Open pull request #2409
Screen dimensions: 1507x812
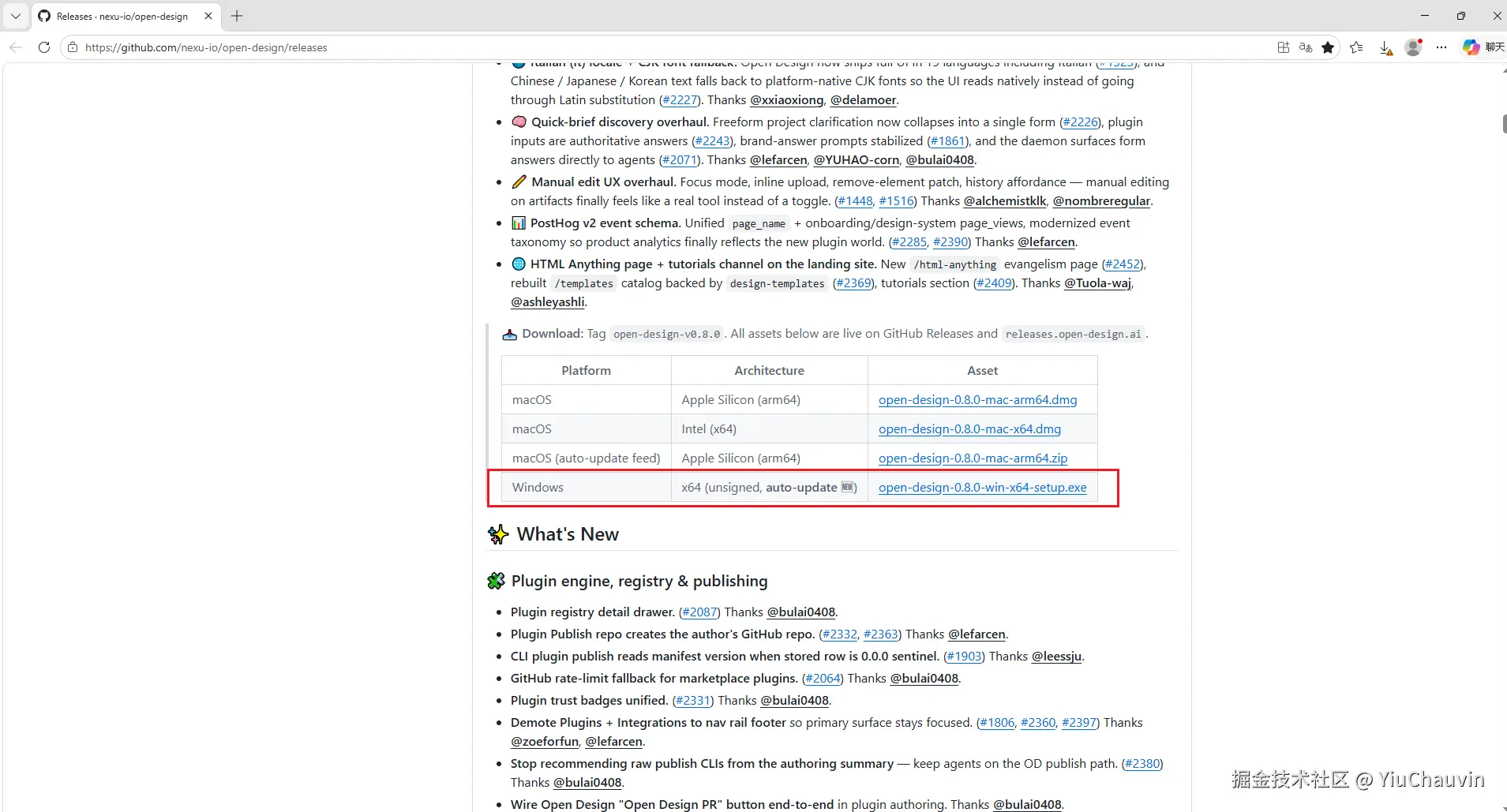tap(994, 283)
